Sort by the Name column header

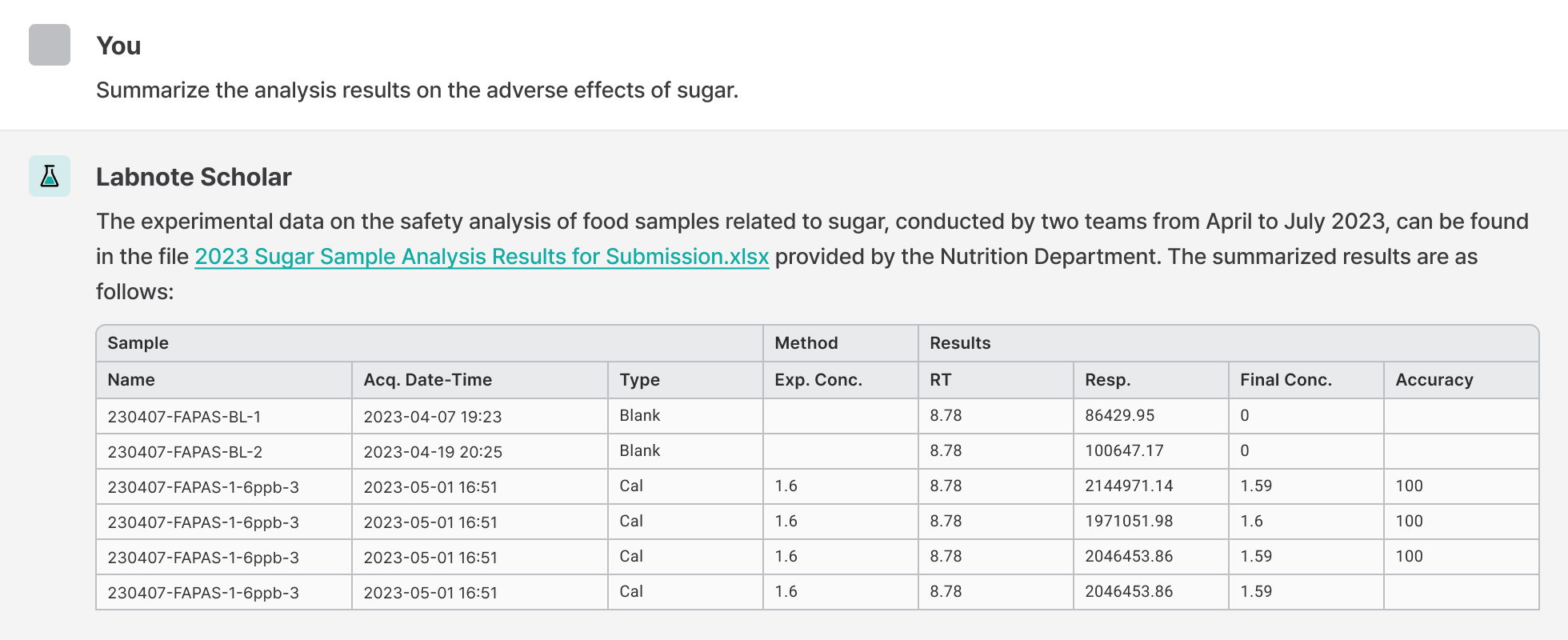click(131, 380)
